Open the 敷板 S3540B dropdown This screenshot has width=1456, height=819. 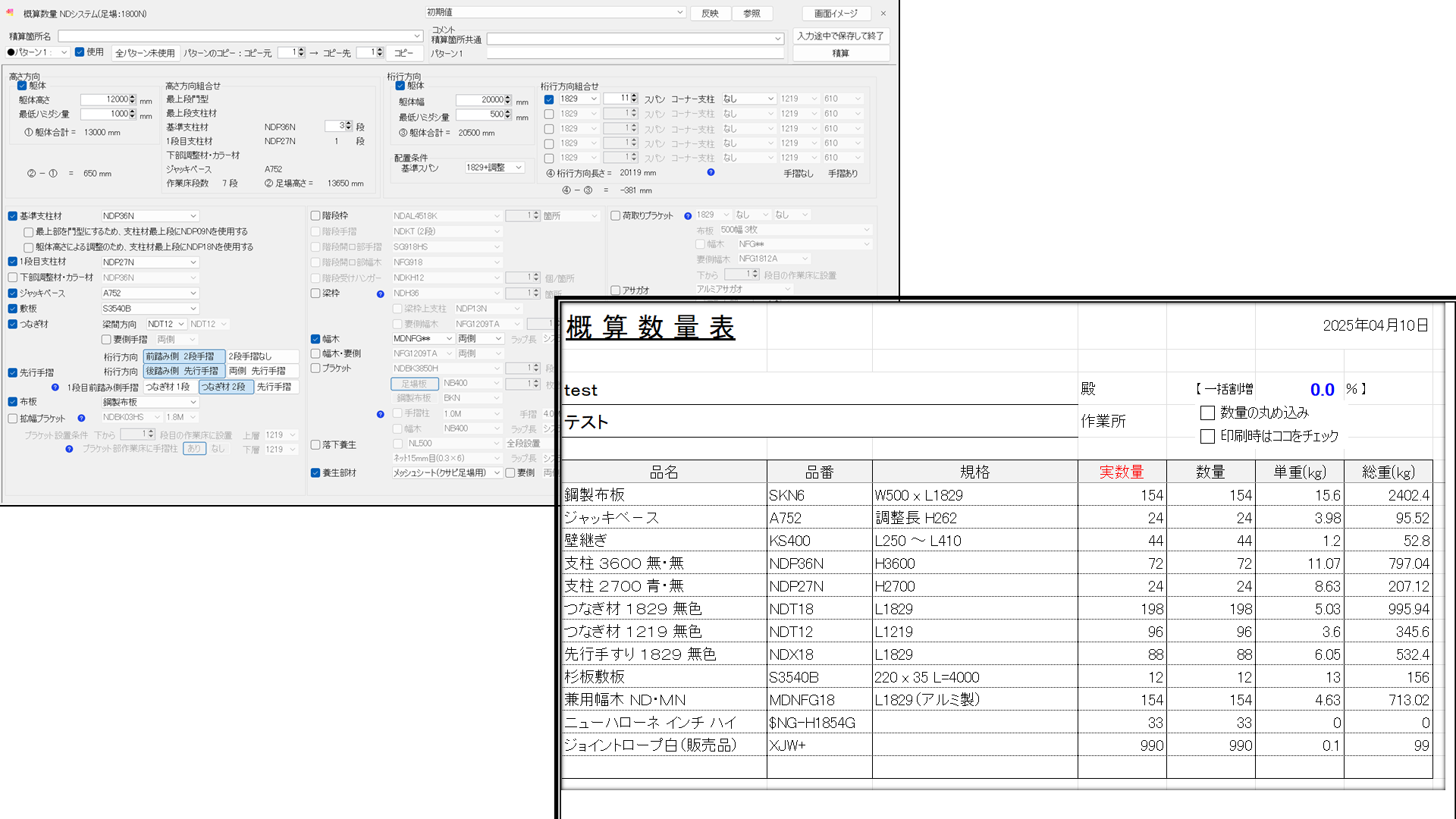point(193,309)
